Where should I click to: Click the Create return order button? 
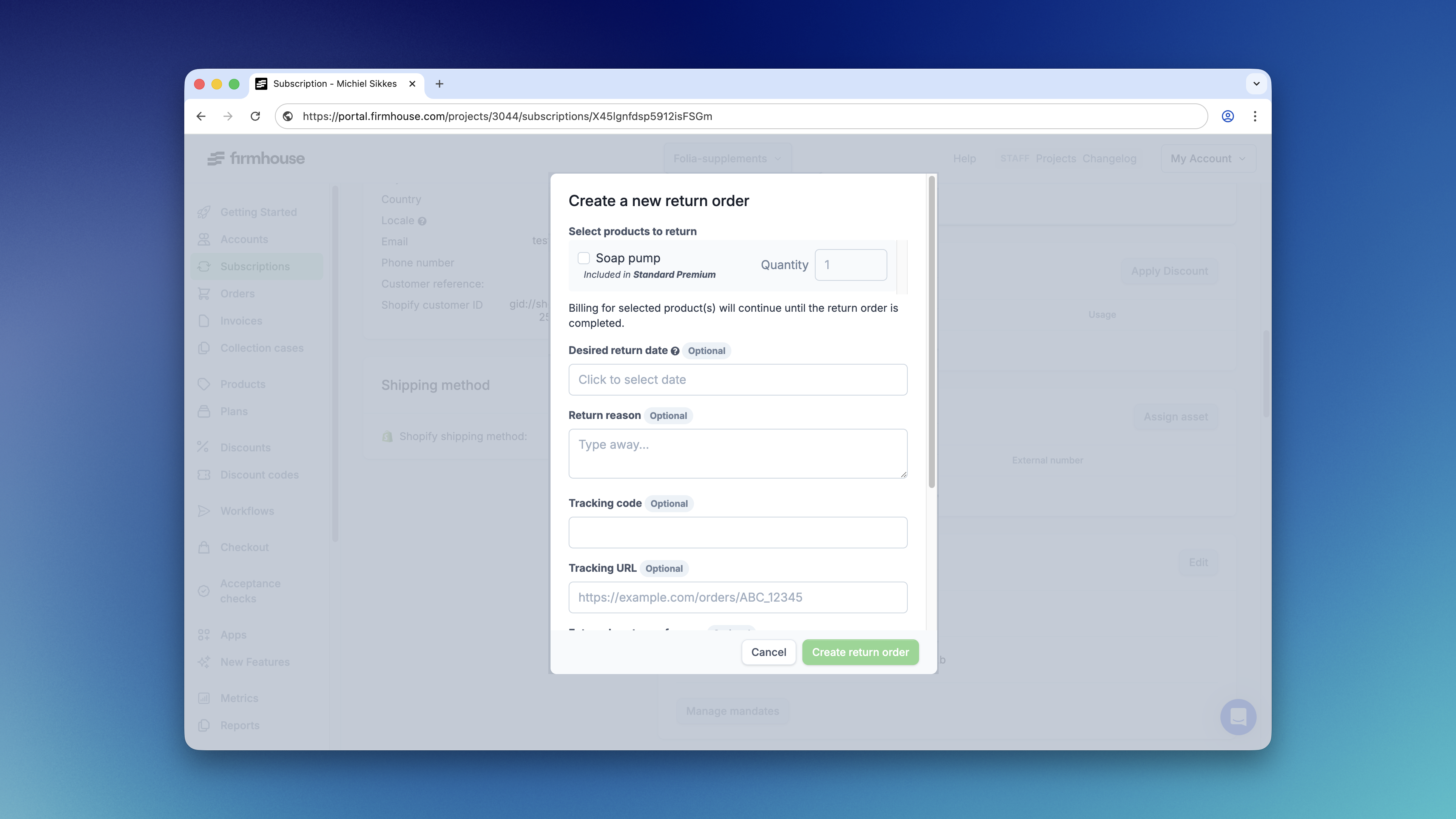860,652
